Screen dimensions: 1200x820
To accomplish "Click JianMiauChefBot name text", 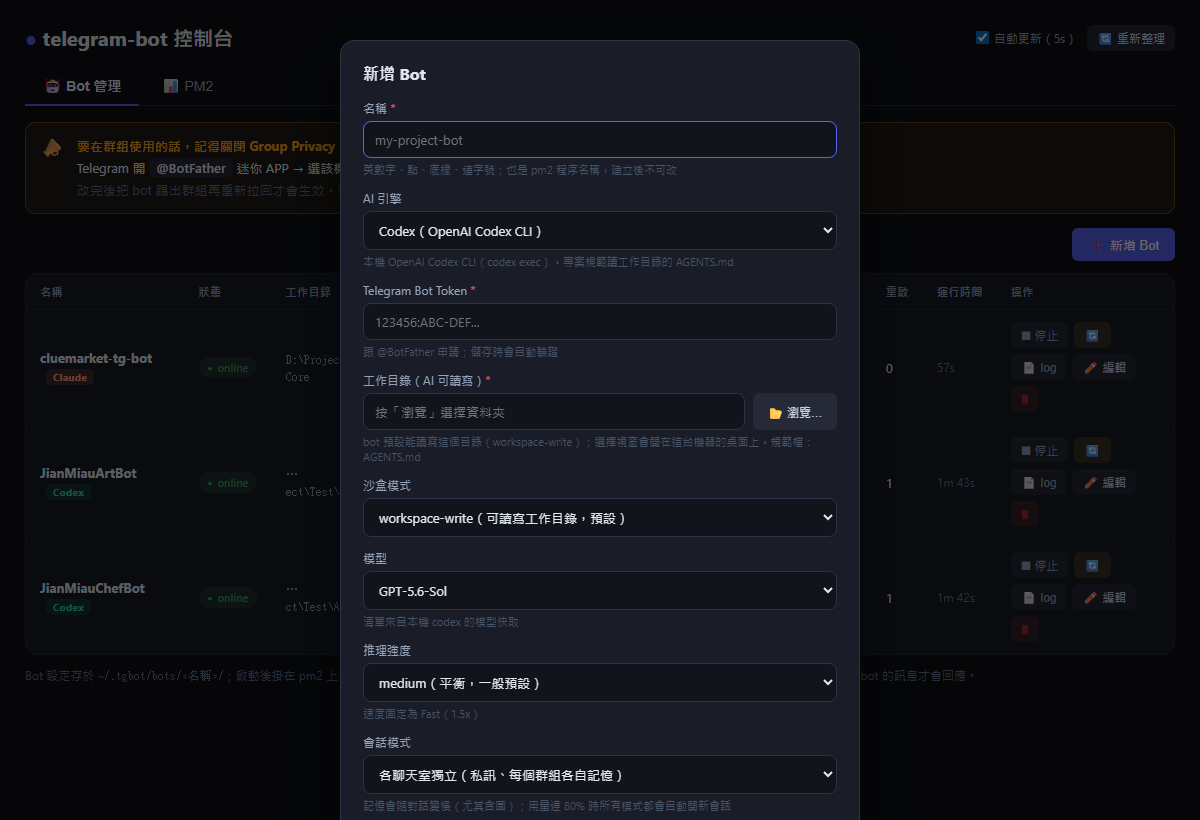I will (x=92, y=588).
